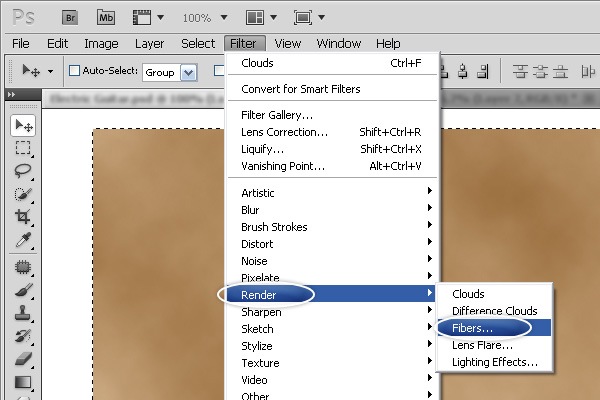The height and width of the screenshot is (400, 600).
Task: Choose Lighting Effects... filter
Action: click(494, 362)
